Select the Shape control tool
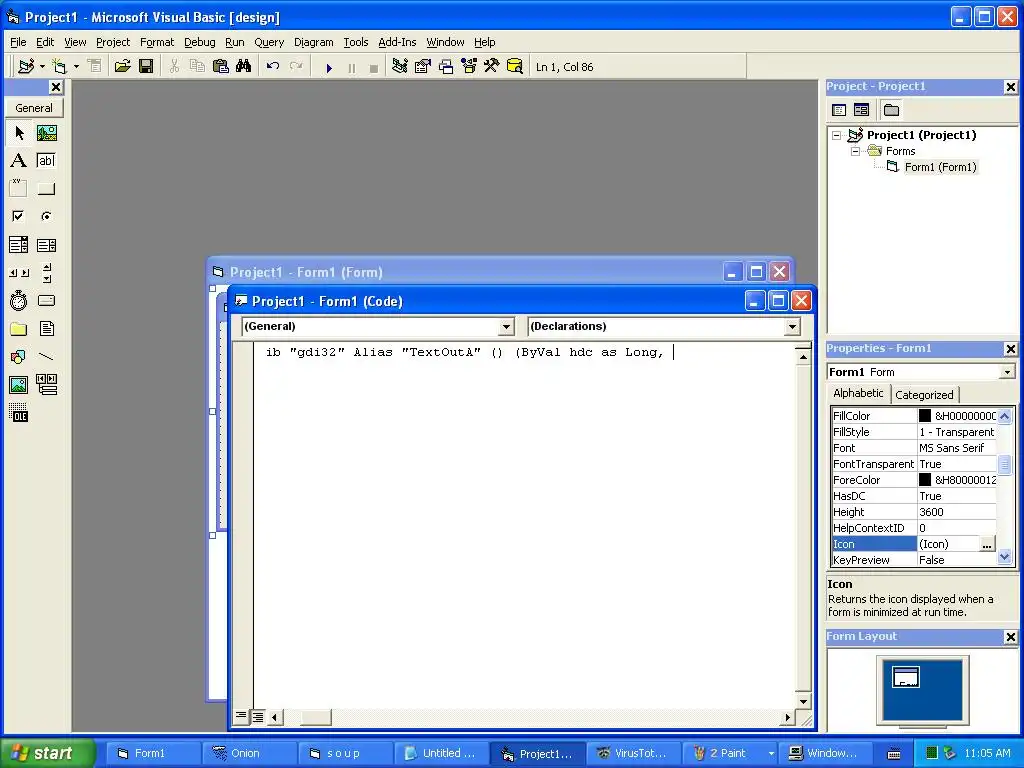Image resolution: width=1024 pixels, height=768 pixels. 18,357
